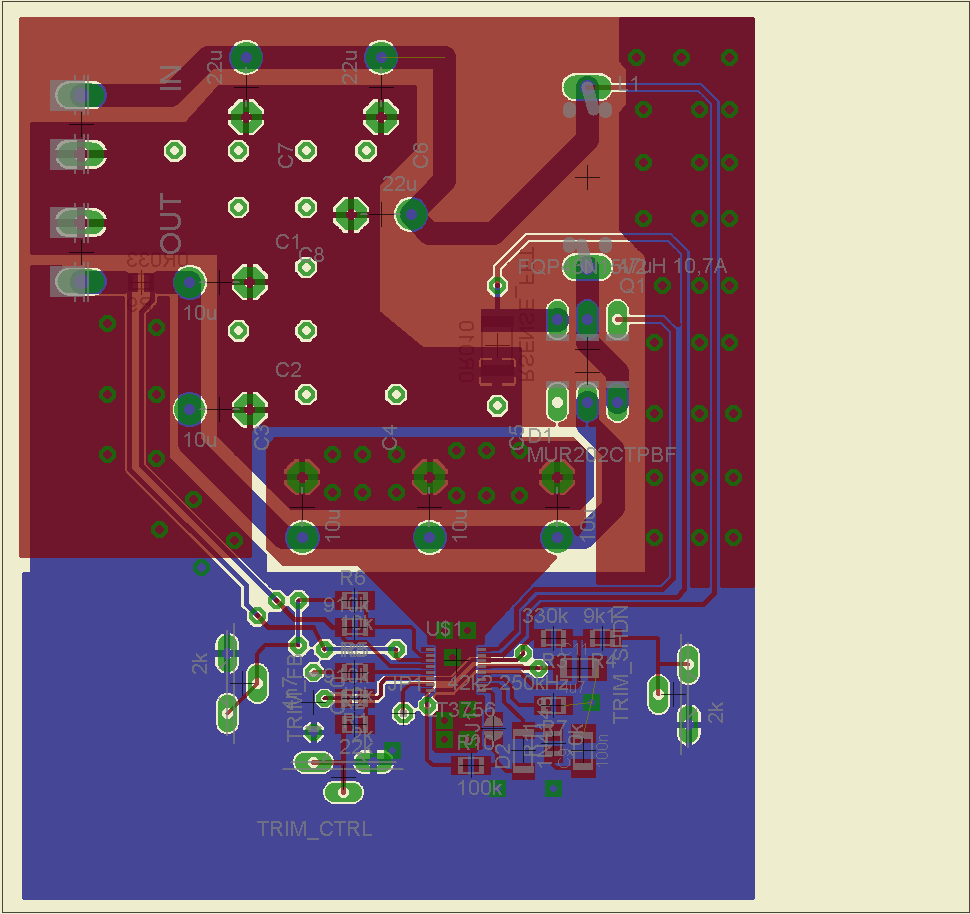Click the C3 designator label
Image resolution: width=970 pixels, height=914 pixels.
pyautogui.click(x=262, y=437)
